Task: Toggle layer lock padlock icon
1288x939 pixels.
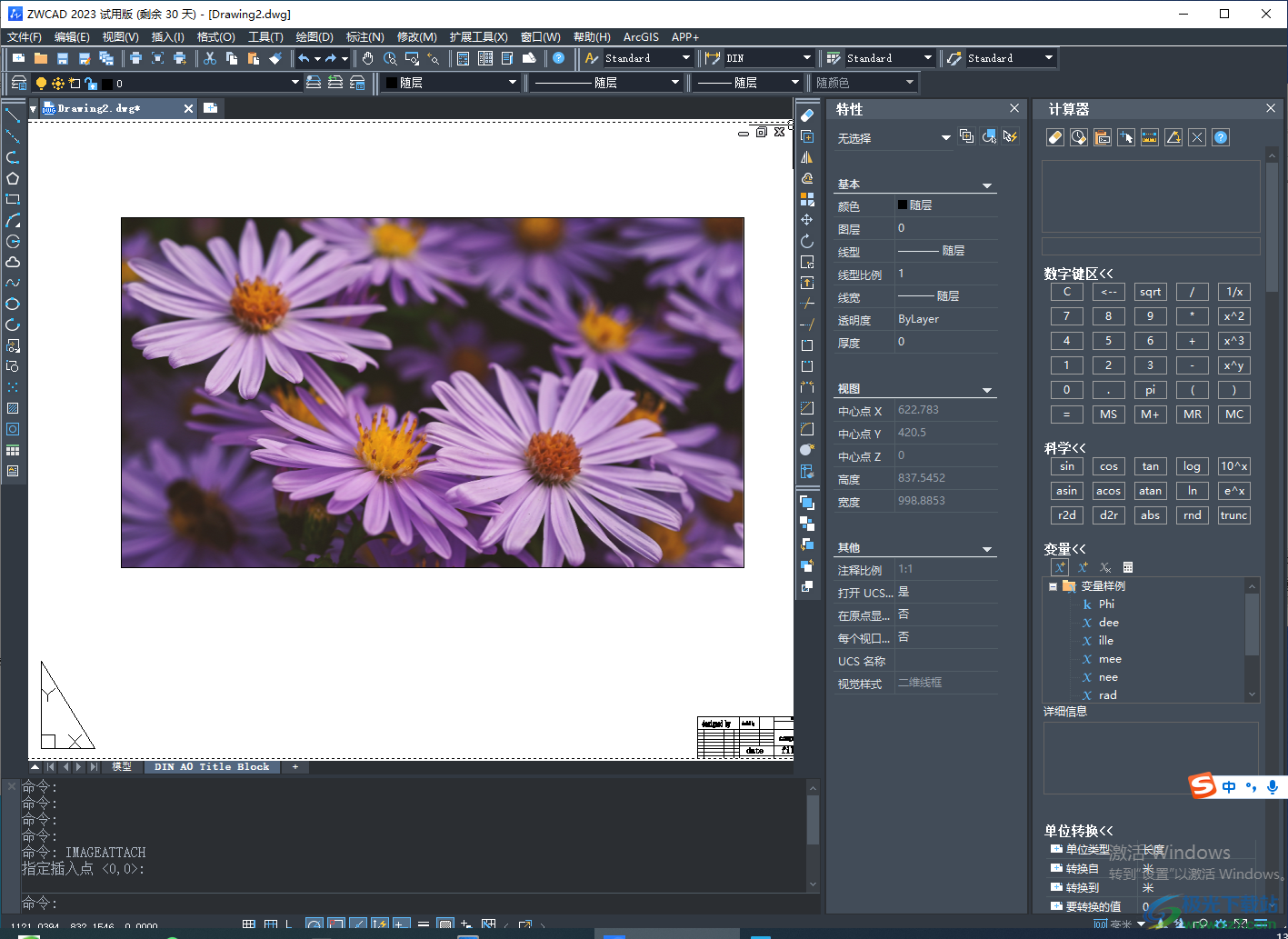Action: coord(91,83)
